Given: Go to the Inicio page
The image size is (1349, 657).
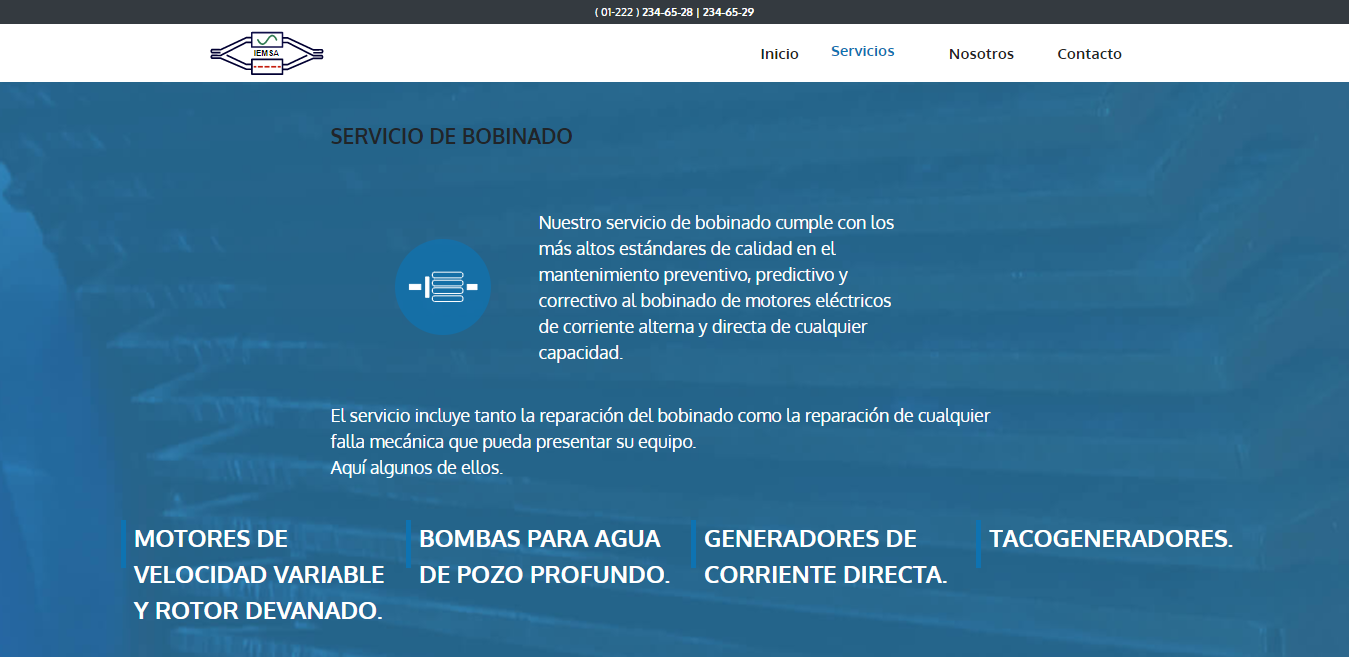Looking at the screenshot, I should (x=779, y=54).
